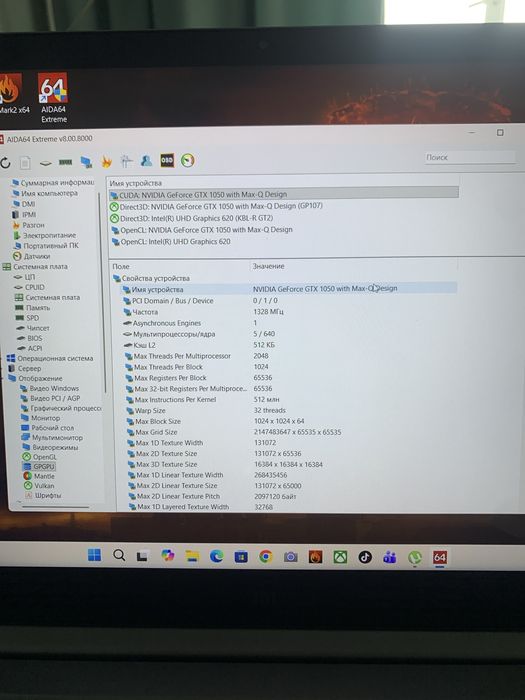Click the search field labeled Поиск
This screenshot has height=700, width=525.
click(470, 157)
